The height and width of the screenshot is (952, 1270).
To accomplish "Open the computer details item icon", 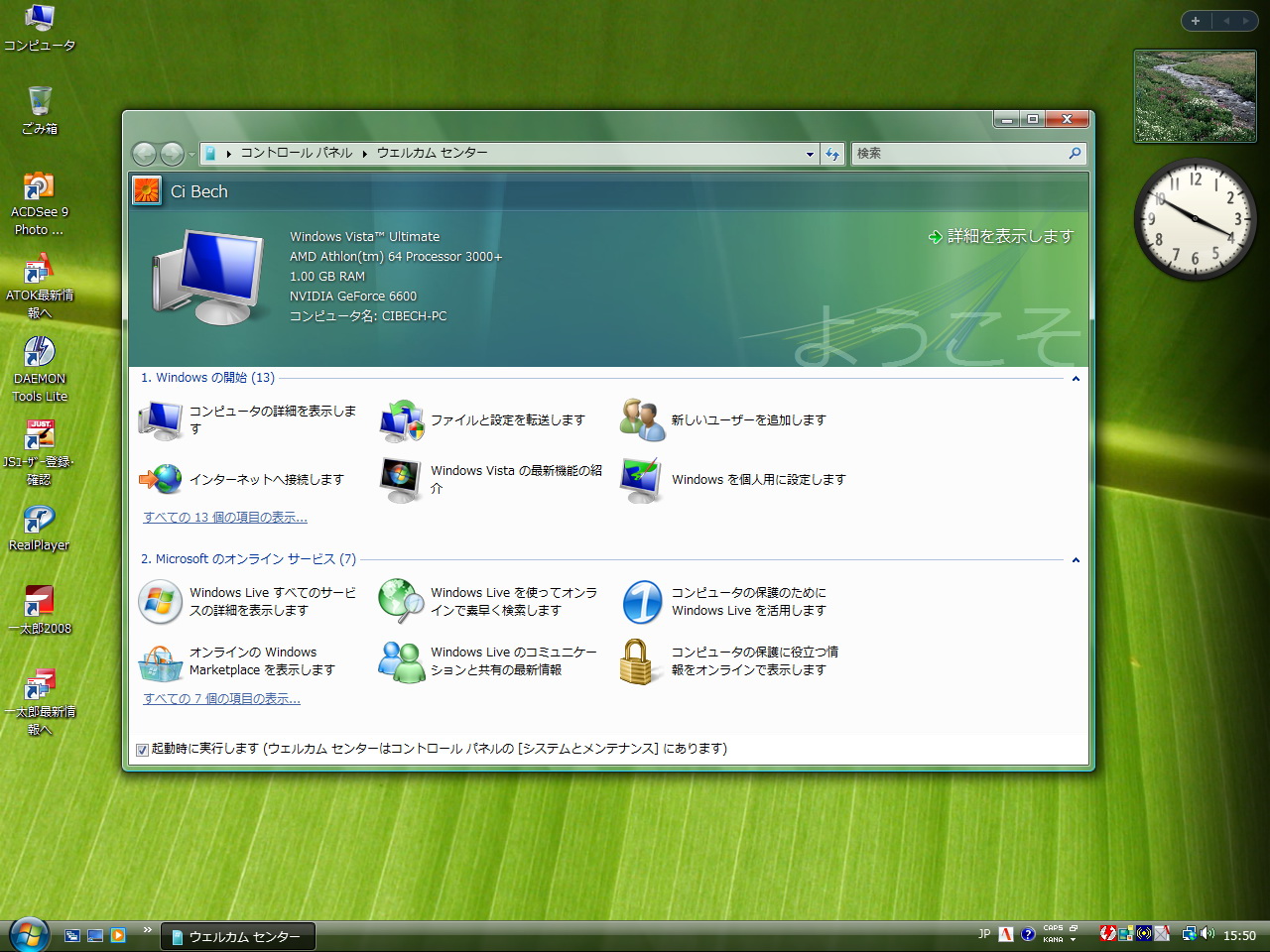I will click(161, 420).
